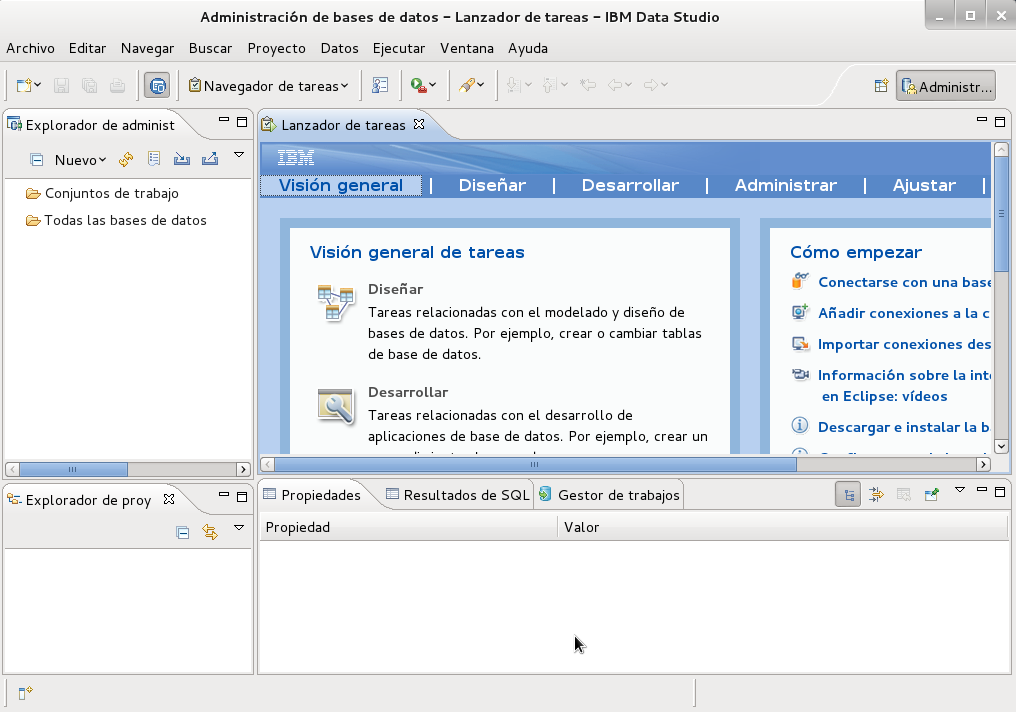Screen dimensions: 1016x712
Task: Open Descargar e instalar la b link
Action: [x=904, y=428]
